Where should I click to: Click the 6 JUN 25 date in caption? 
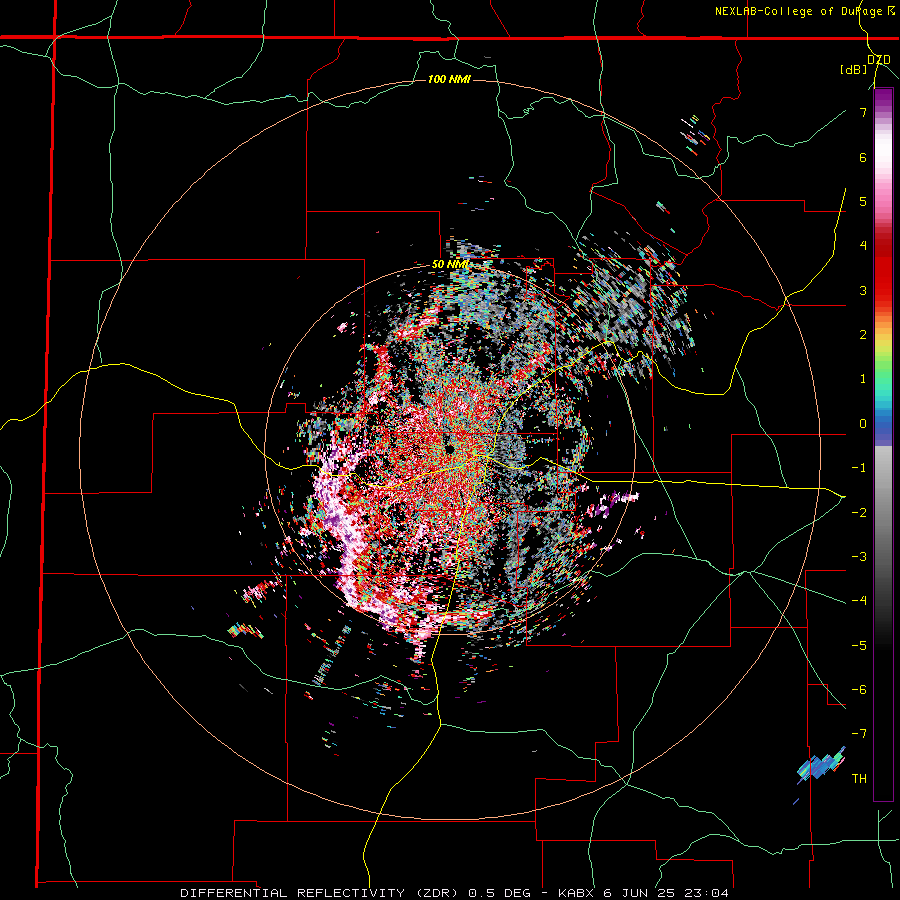[637, 893]
